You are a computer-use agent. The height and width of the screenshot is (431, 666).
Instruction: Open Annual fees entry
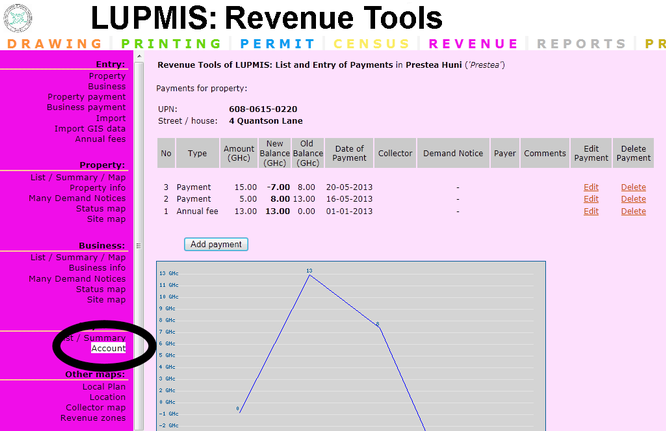[100, 139]
